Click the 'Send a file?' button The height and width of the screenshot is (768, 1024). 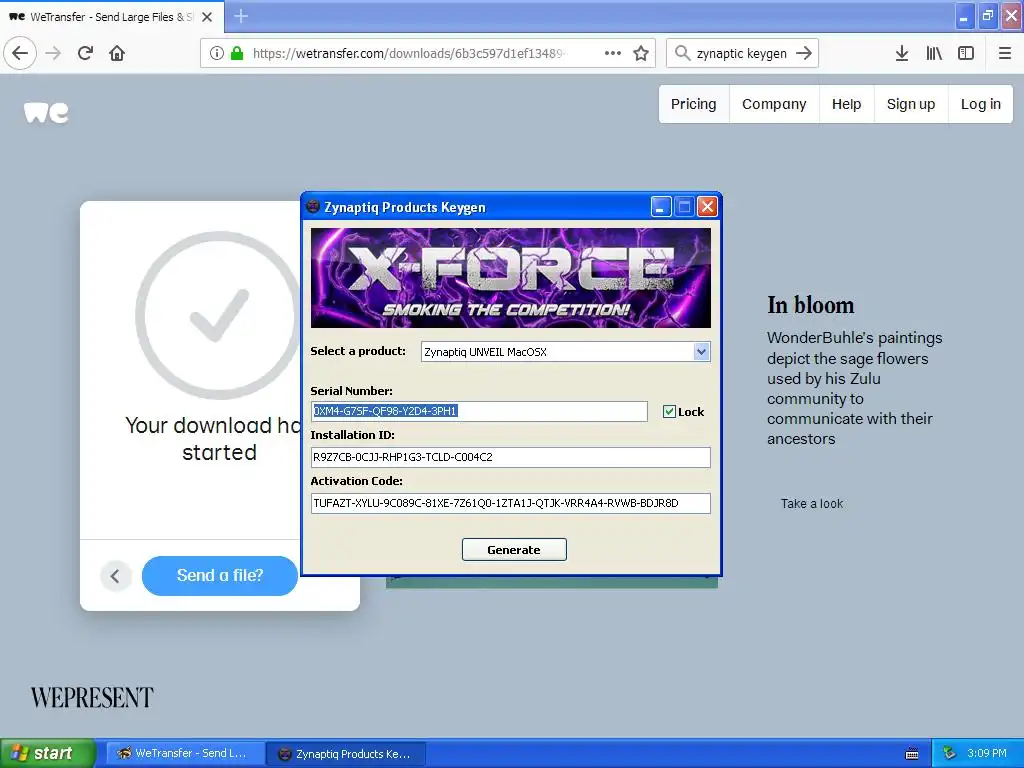pyautogui.click(x=220, y=575)
